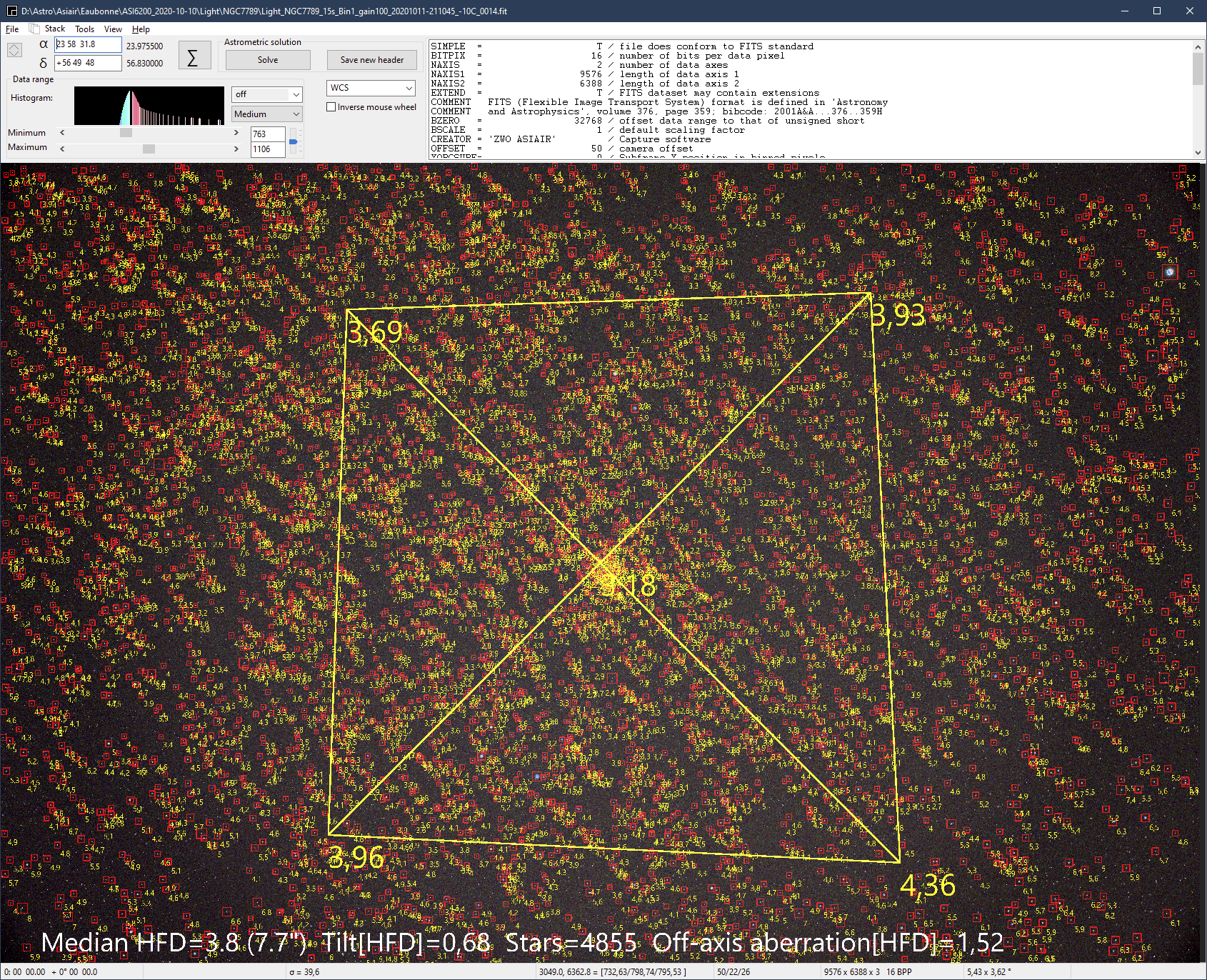Click the 'Data range' group label
This screenshot has width=1207, height=980.
pyautogui.click(x=34, y=79)
